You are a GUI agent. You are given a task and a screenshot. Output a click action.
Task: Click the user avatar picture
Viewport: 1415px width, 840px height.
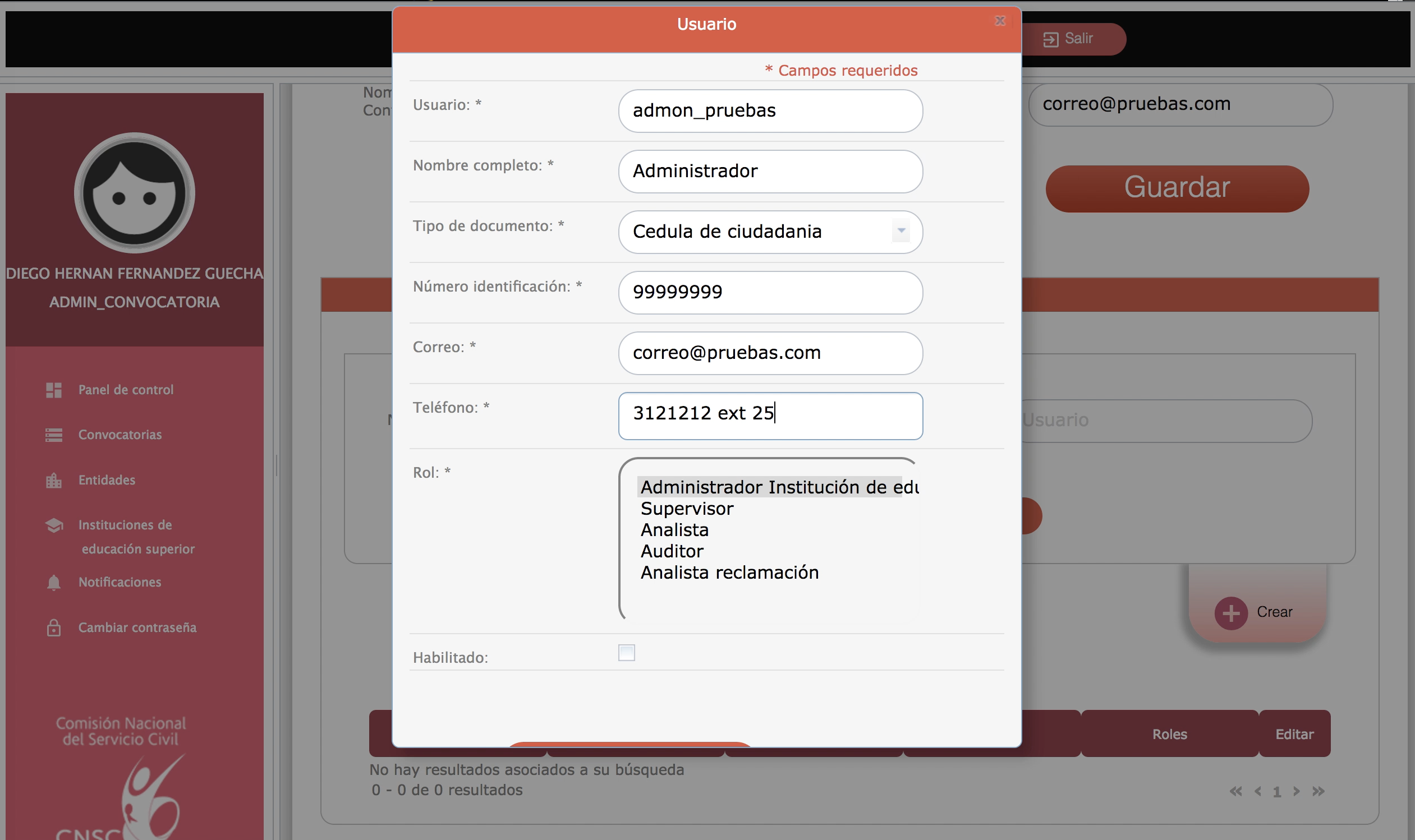click(x=134, y=193)
